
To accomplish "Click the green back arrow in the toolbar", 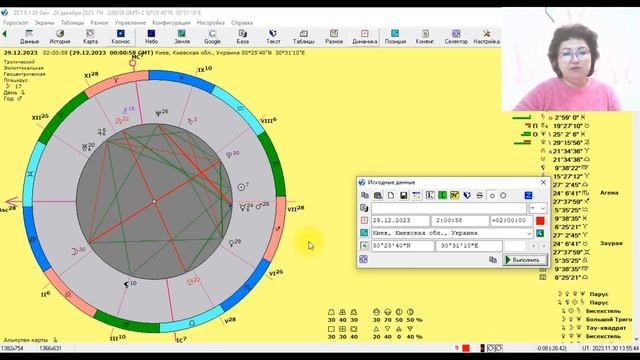I will pos(4,34).
